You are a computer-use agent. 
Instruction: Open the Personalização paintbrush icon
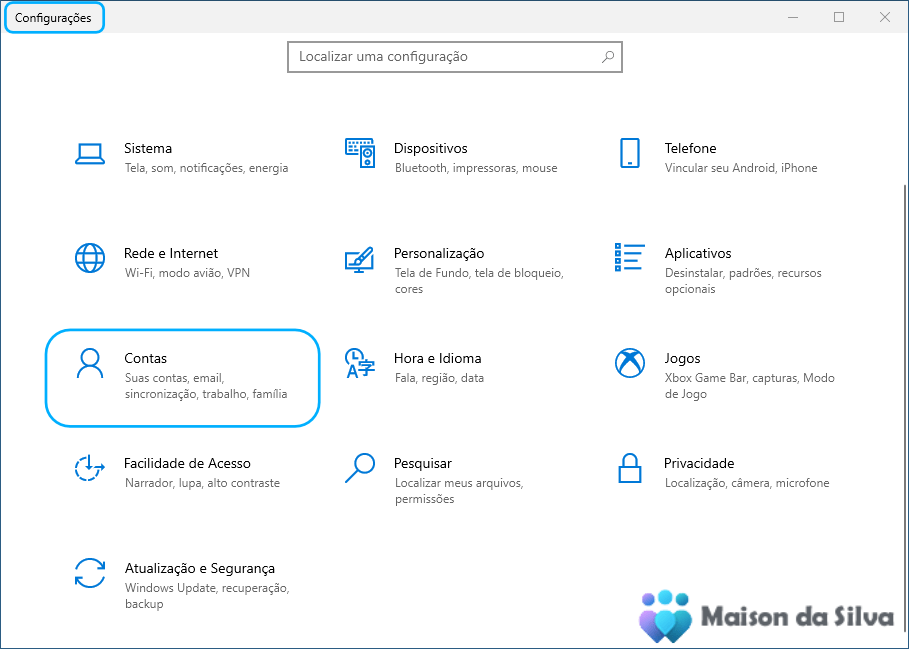click(x=359, y=259)
